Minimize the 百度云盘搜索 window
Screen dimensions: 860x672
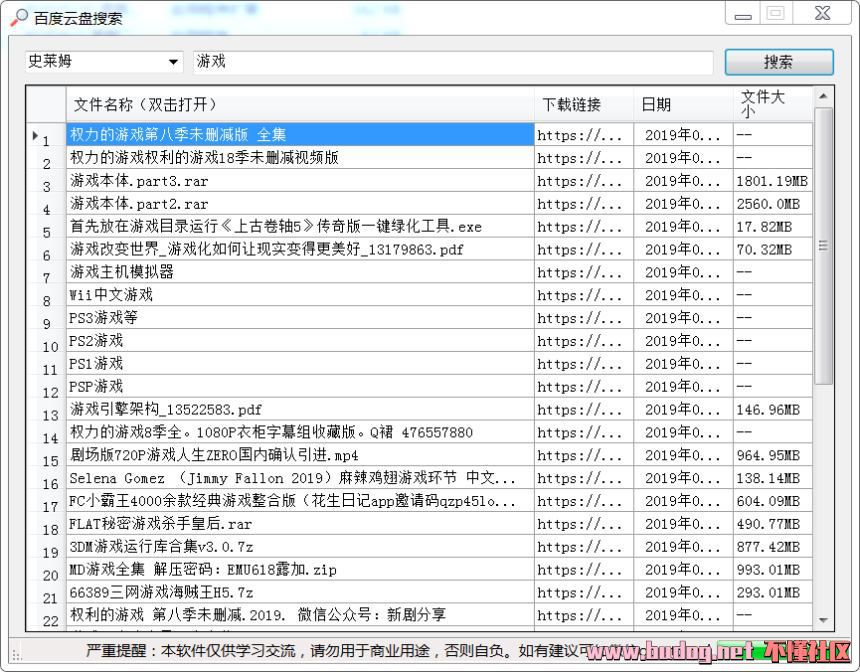point(743,14)
